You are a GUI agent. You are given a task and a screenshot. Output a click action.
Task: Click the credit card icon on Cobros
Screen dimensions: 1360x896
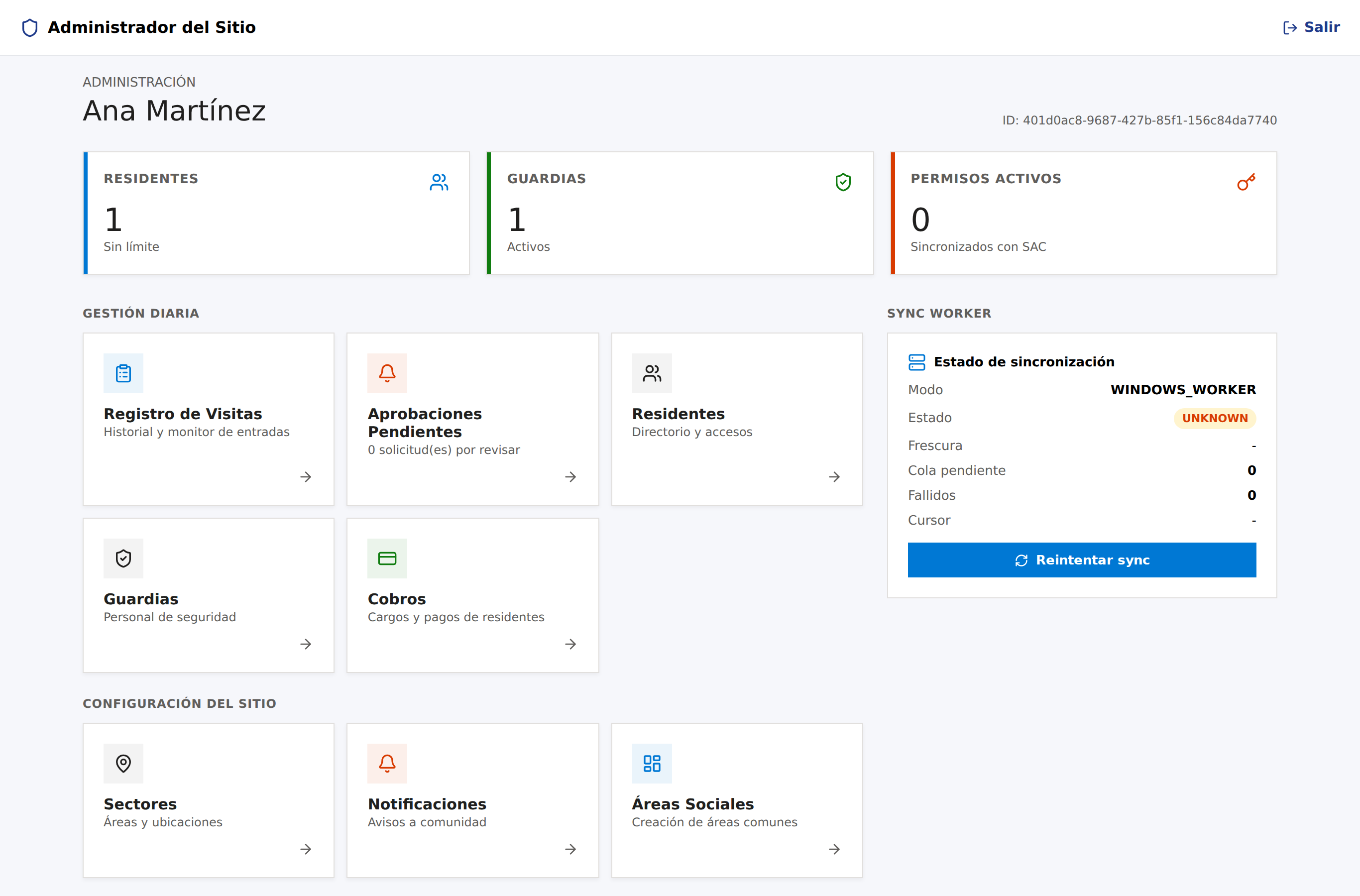point(387,559)
